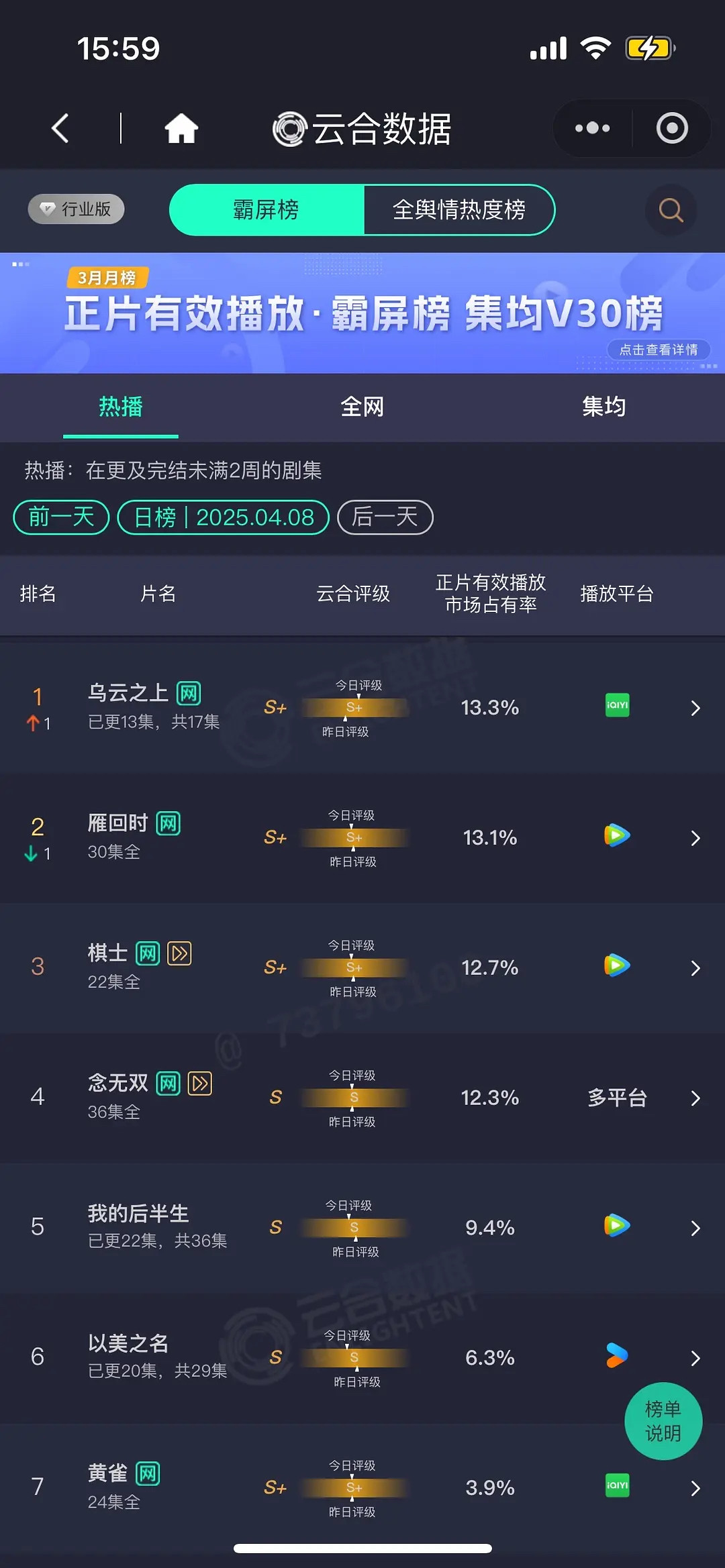The height and width of the screenshot is (1568, 725).
Task: Click 点击查看详情 on the banner
Action: coord(659,350)
